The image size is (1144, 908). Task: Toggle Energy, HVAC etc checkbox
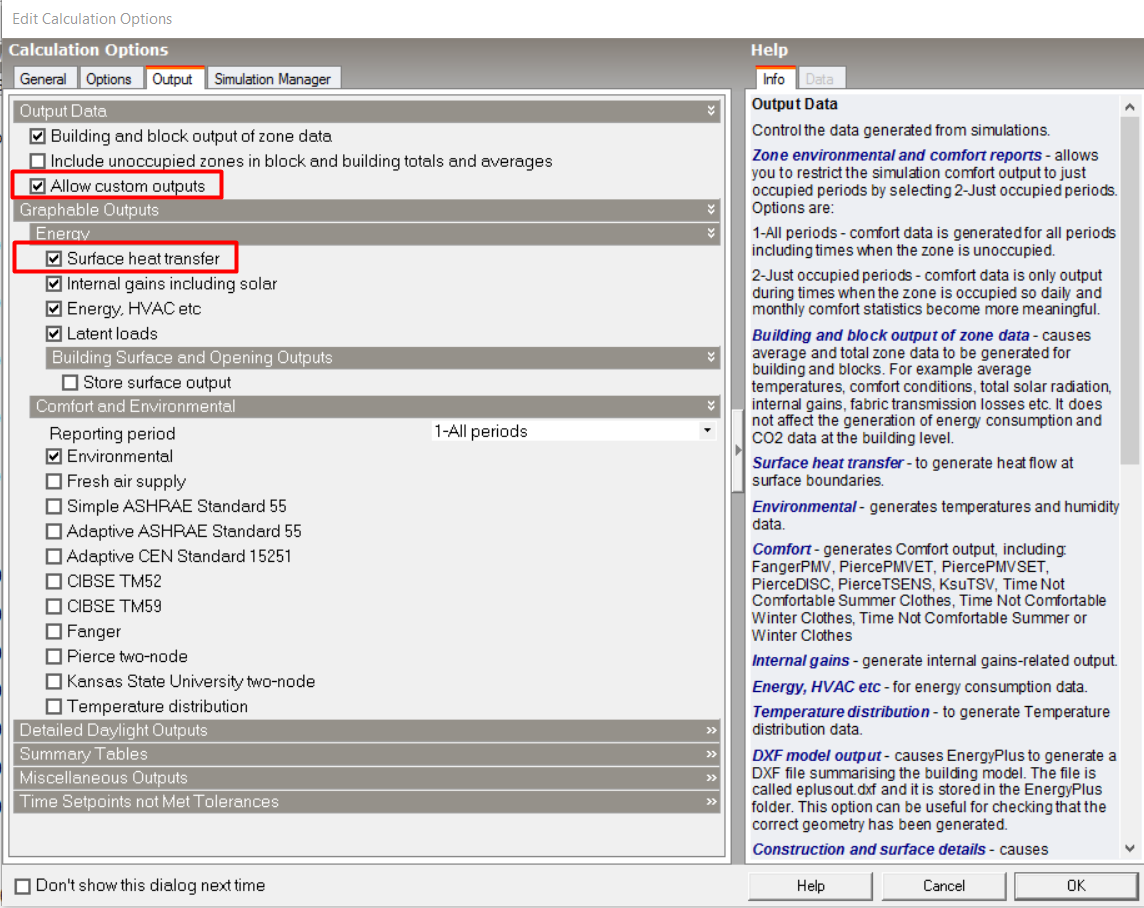point(54,309)
